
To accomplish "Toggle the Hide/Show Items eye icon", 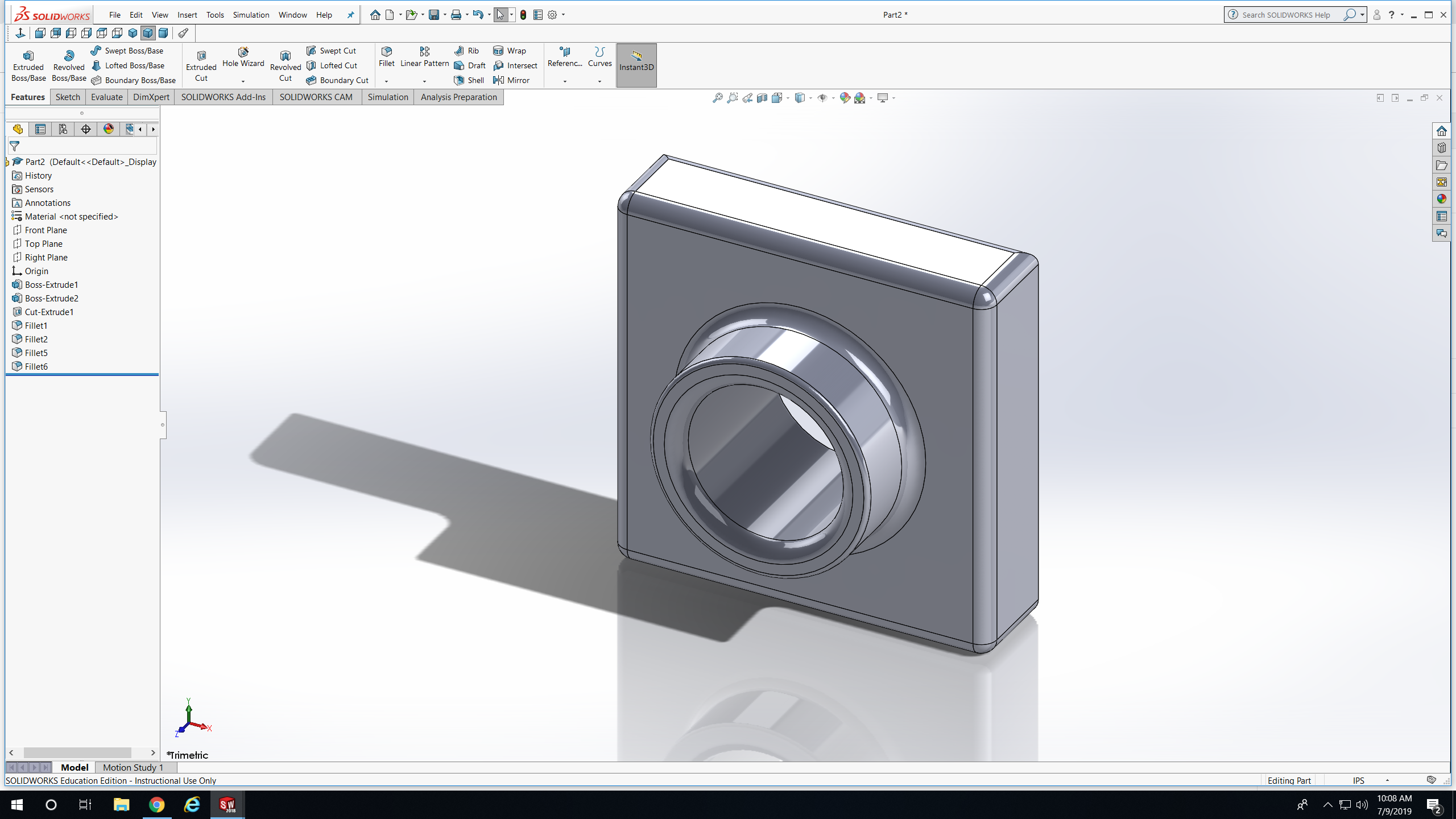I will coord(822,98).
